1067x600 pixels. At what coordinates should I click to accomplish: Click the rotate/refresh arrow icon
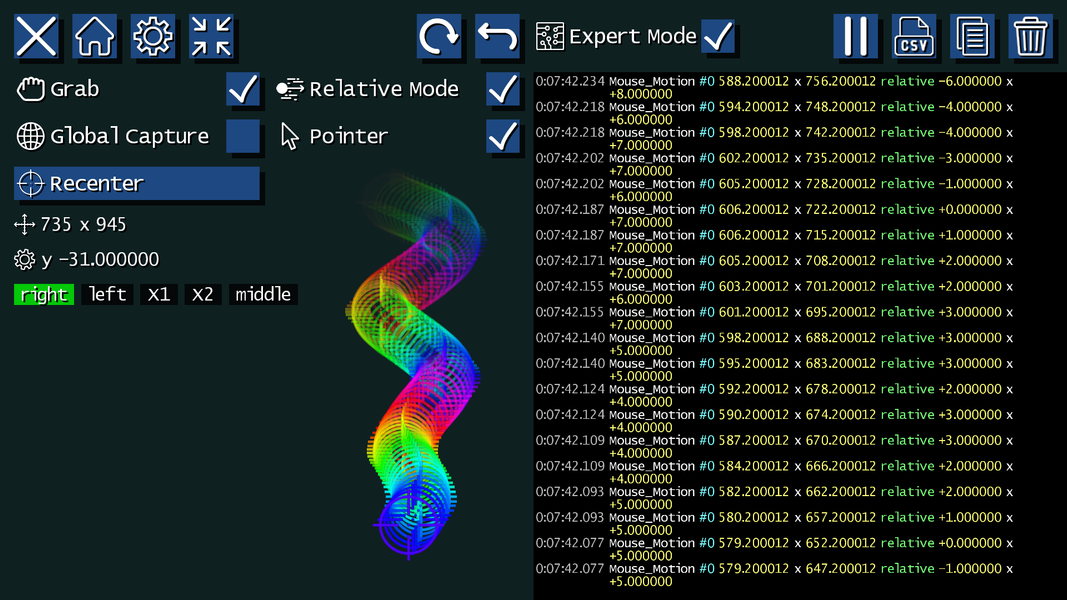point(438,35)
